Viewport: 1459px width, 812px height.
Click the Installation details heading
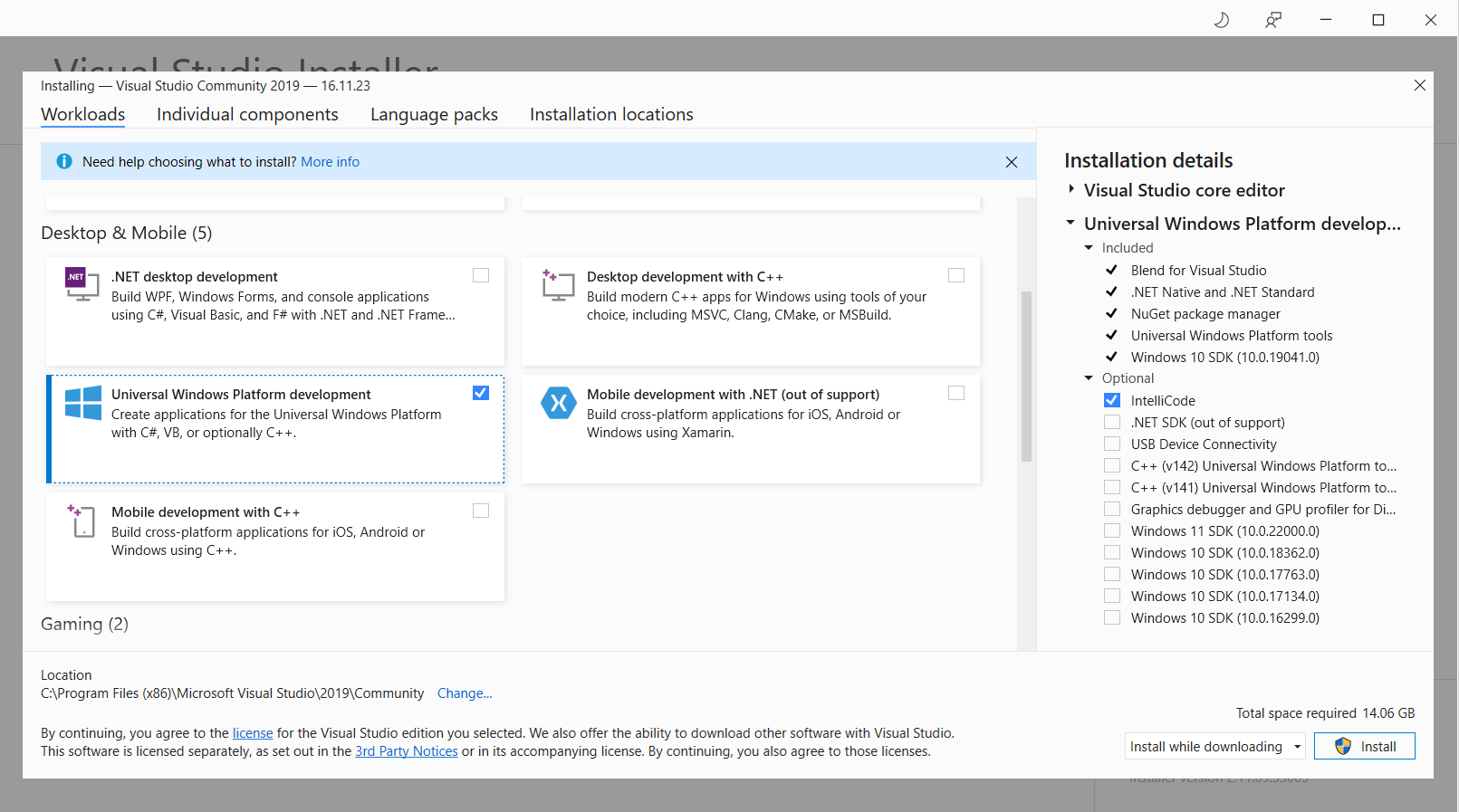point(1148,160)
